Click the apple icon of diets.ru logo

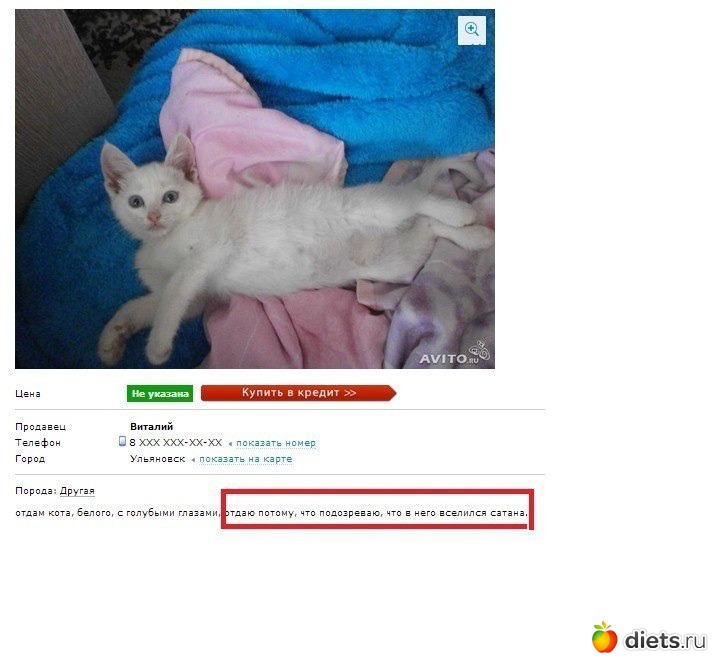[x=604, y=637]
